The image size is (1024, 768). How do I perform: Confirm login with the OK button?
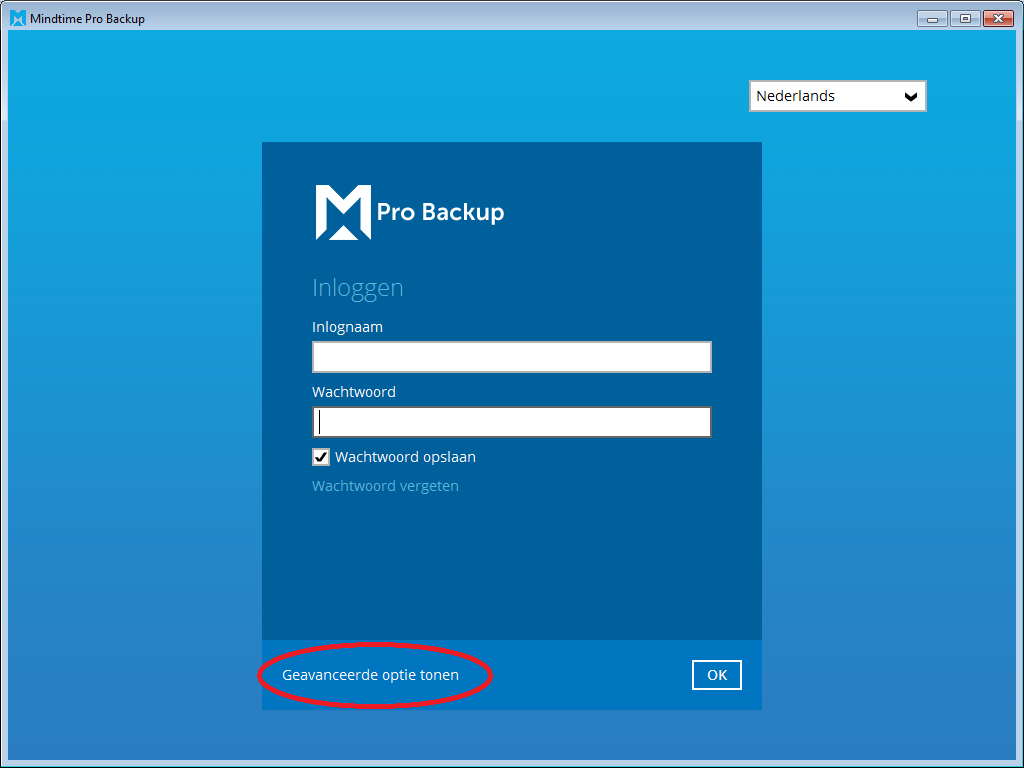tap(716, 675)
